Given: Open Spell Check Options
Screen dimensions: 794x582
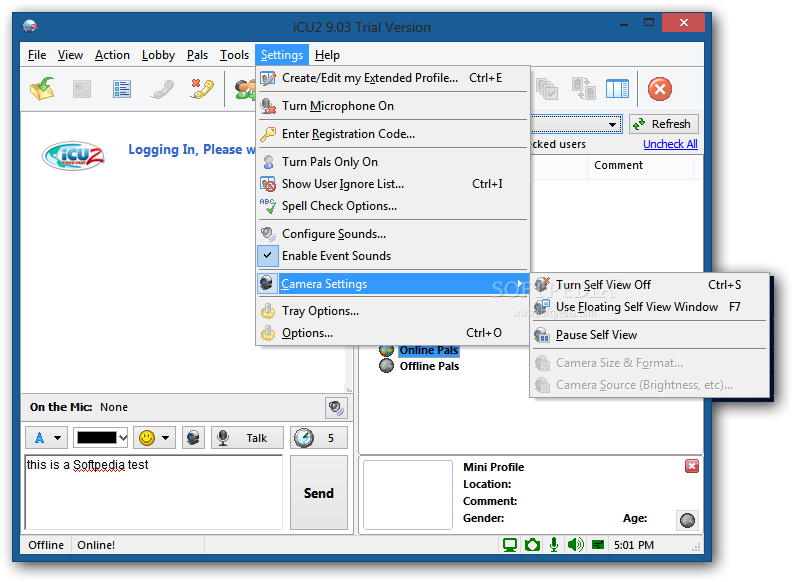Looking at the screenshot, I should click(393, 206).
